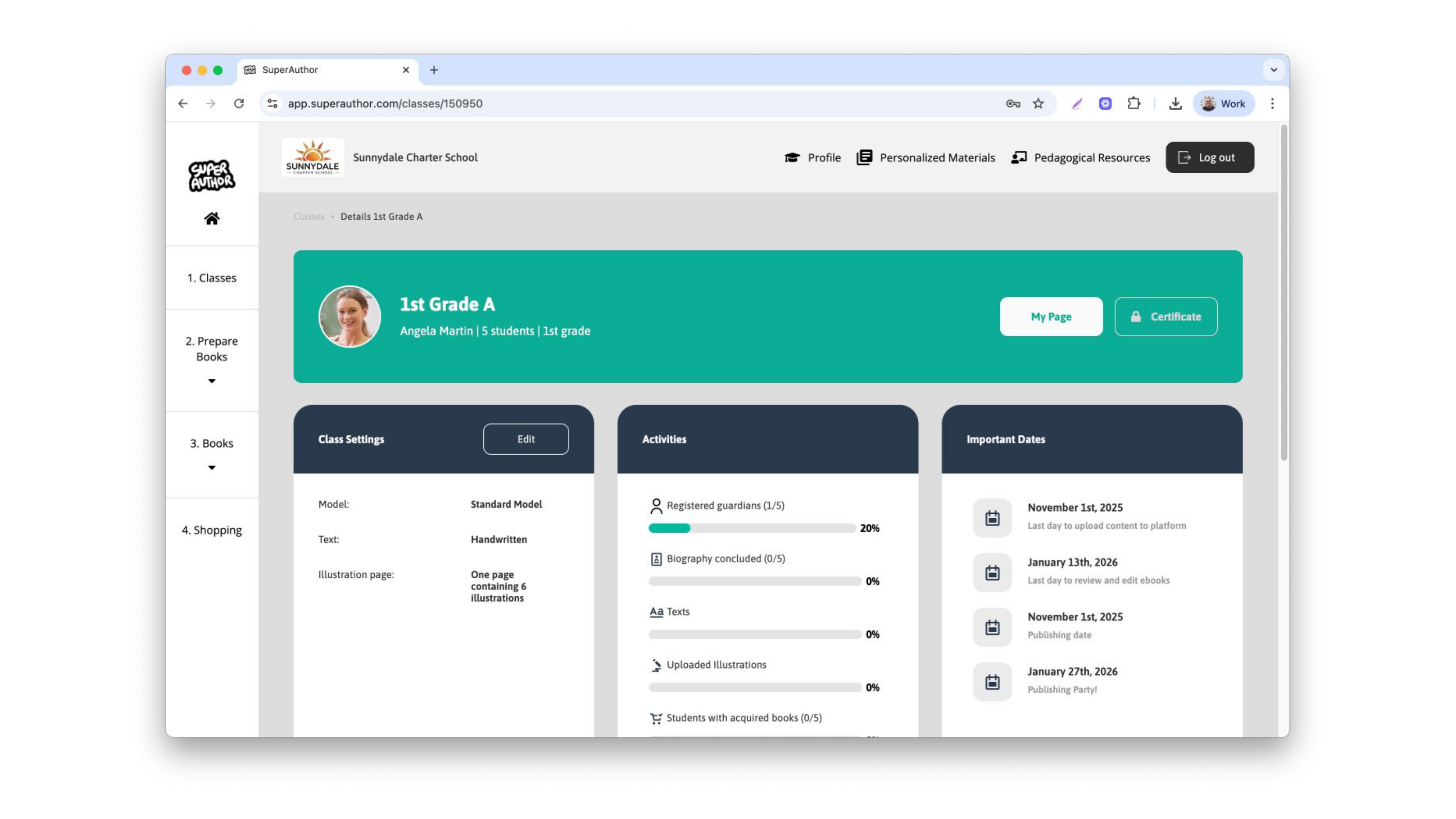Click calendar icon beside Publishing Party
This screenshot has width=1456, height=819.
click(992, 682)
